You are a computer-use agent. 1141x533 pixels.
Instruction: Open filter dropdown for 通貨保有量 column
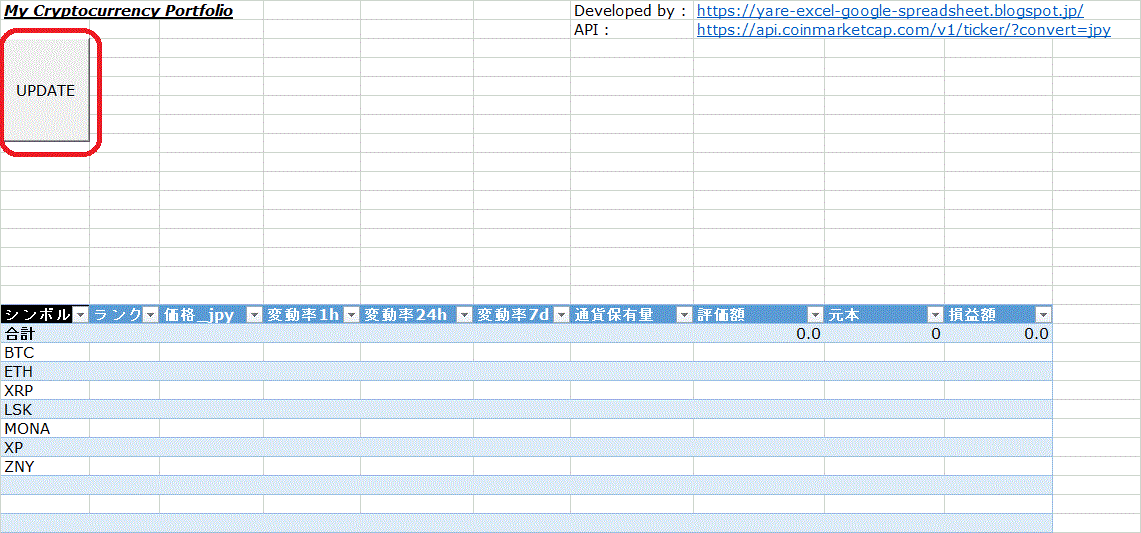tap(684, 315)
